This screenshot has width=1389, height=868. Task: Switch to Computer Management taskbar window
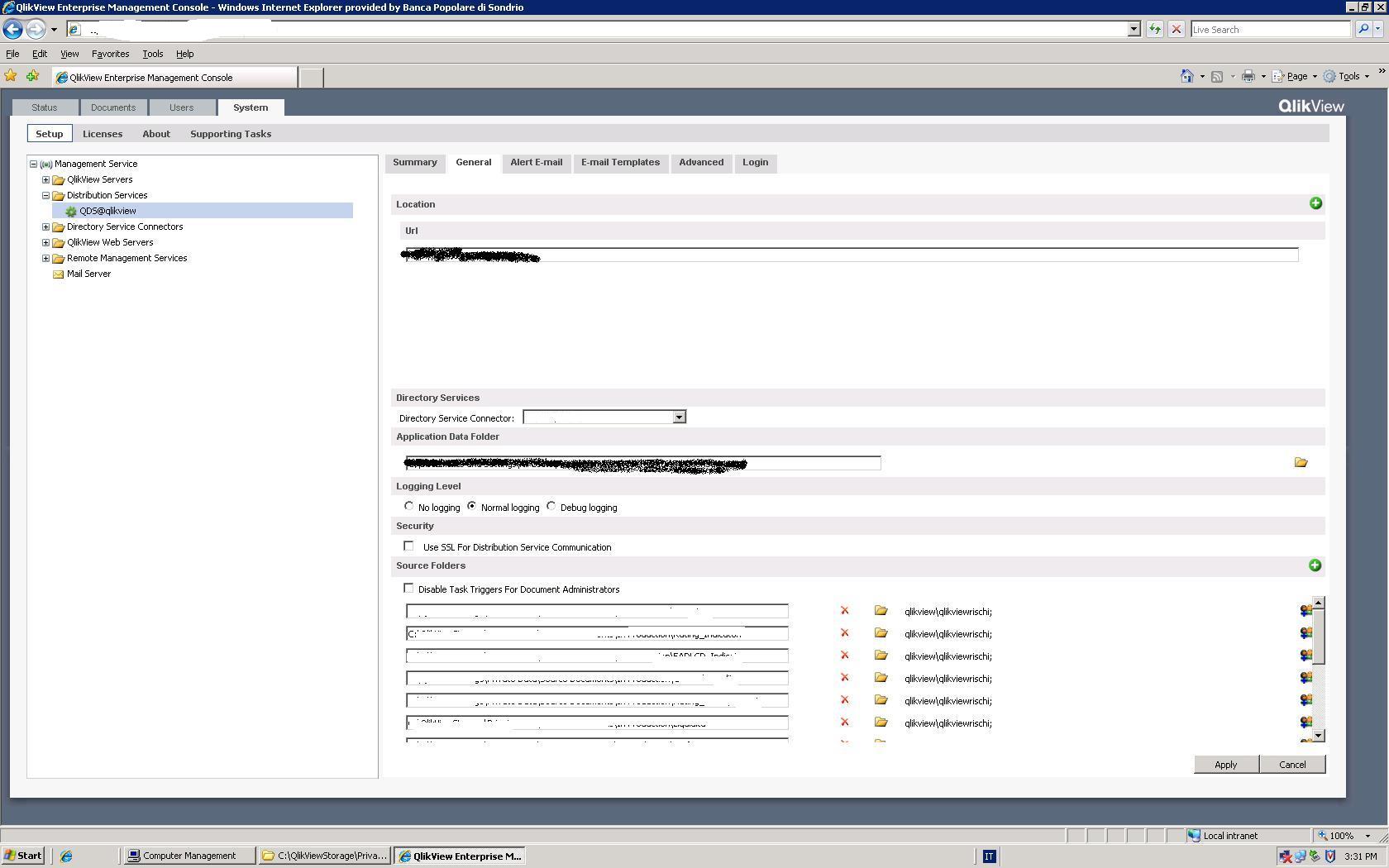click(189, 856)
